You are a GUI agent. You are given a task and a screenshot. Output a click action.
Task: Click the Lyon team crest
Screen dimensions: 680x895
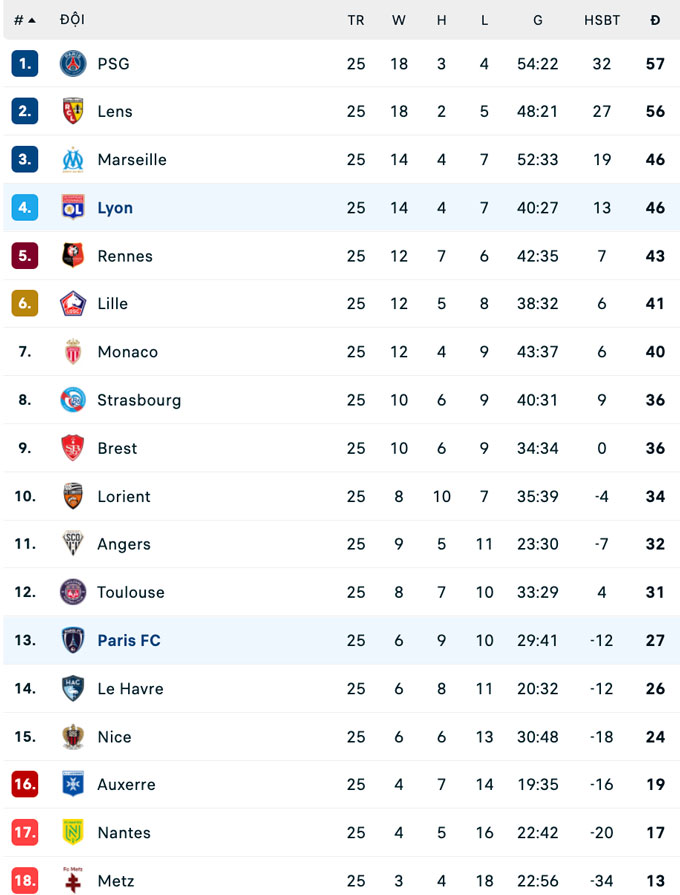pyautogui.click(x=73, y=208)
